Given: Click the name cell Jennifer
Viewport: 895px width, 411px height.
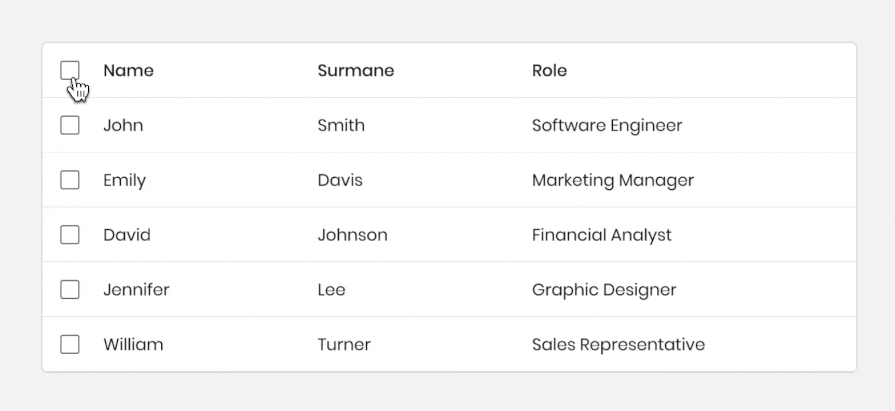Looking at the screenshot, I should [x=136, y=290].
